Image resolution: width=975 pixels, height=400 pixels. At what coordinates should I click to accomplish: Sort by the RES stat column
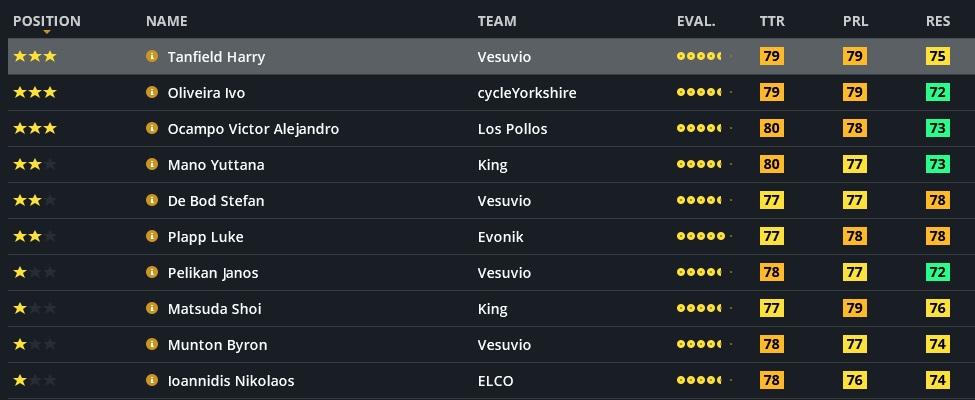(937, 21)
